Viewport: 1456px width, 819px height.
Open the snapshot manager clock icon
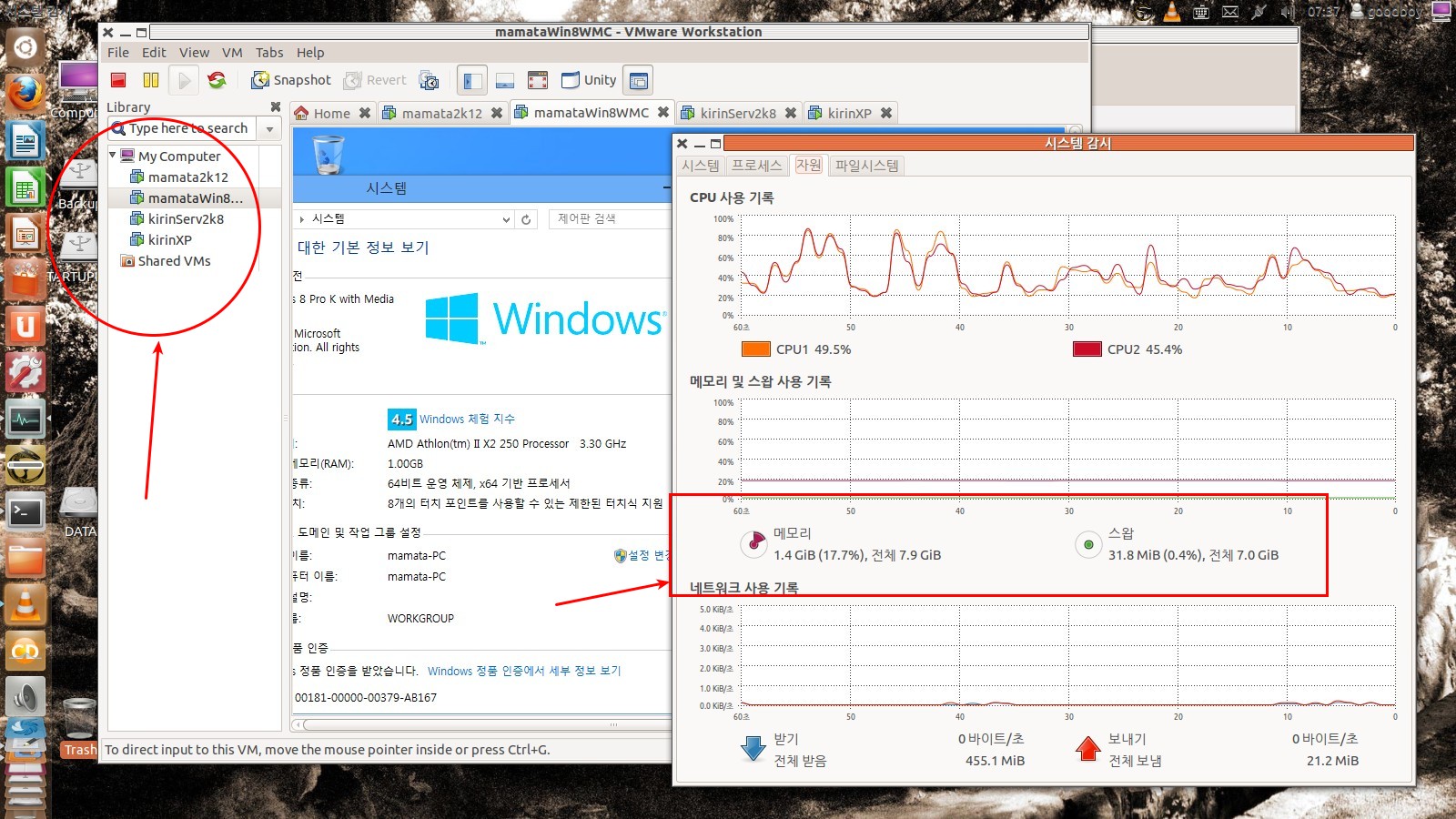click(429, 80)
